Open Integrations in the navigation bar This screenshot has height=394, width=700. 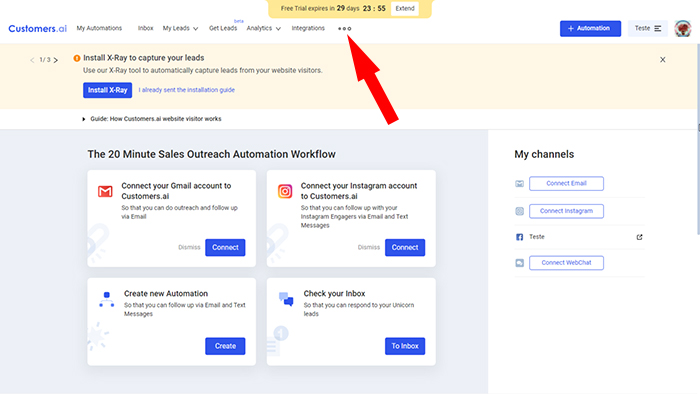click(308, 28)
